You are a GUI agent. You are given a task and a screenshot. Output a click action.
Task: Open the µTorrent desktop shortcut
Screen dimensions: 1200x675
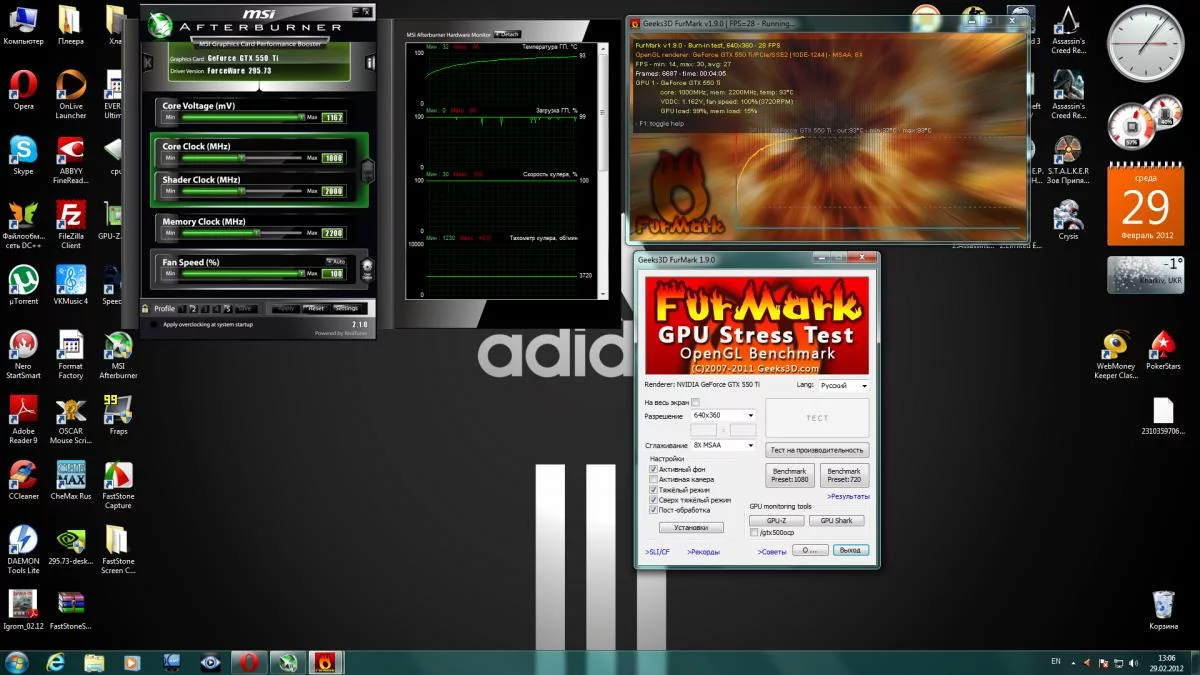coord(23,285)
